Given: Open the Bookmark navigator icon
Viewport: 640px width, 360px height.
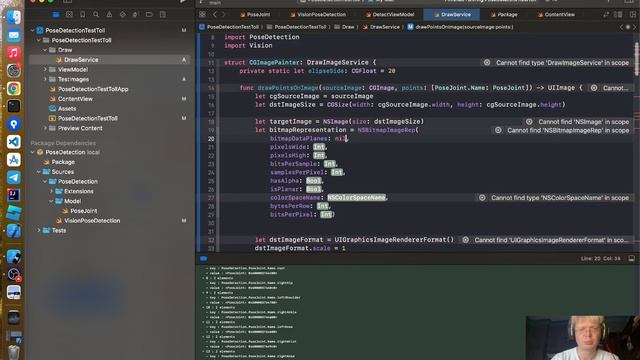Looking at the screenshot, I should [82, 15].
